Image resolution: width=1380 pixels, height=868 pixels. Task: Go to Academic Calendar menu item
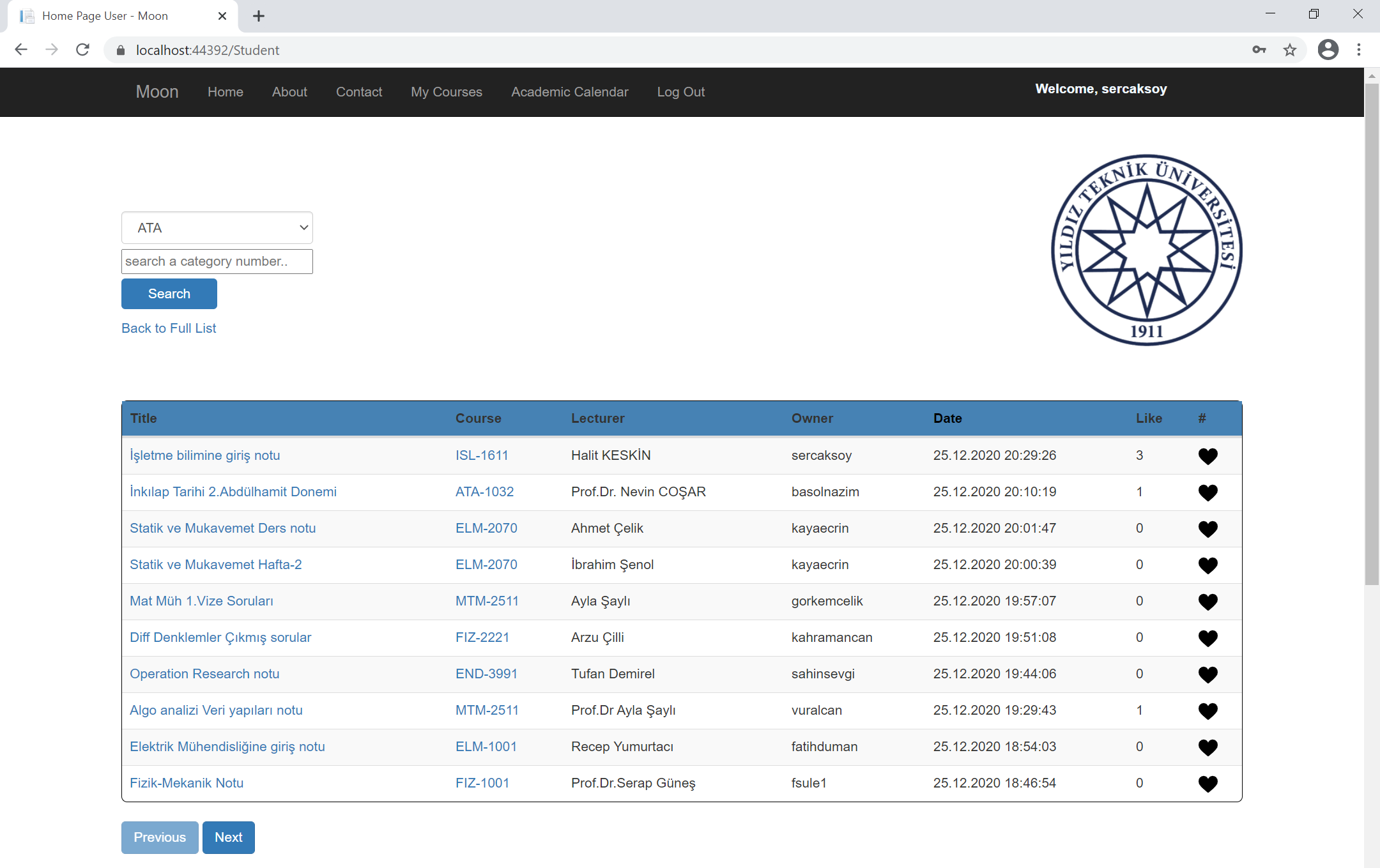(569, 92)
